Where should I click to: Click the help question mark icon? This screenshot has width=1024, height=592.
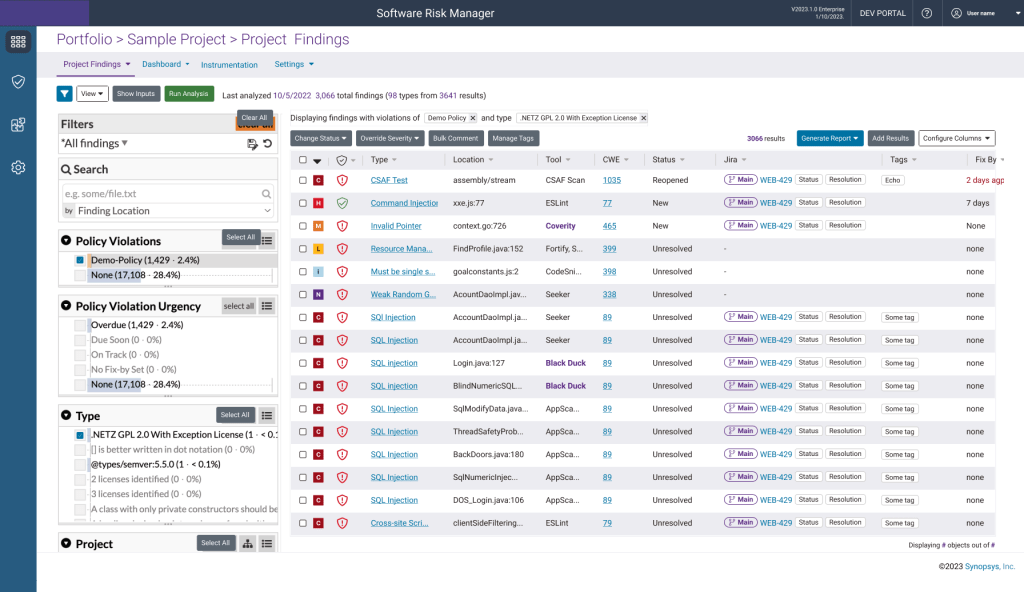click(x=926, y=13)
